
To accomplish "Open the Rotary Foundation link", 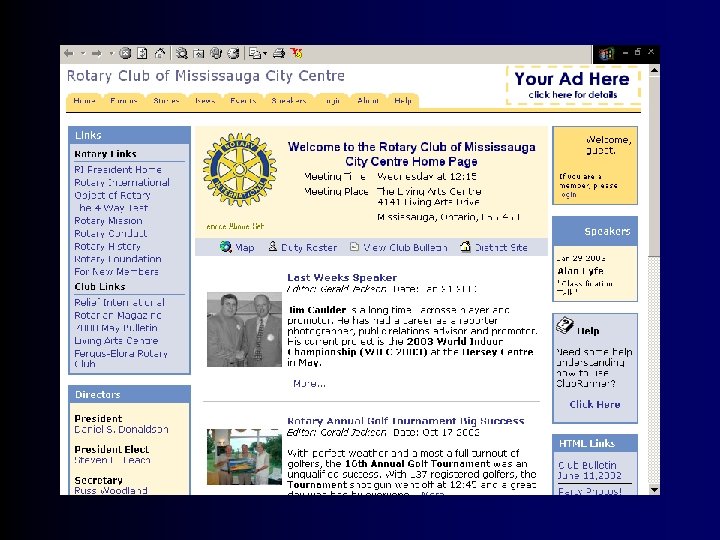I will [x=118, y=259].
